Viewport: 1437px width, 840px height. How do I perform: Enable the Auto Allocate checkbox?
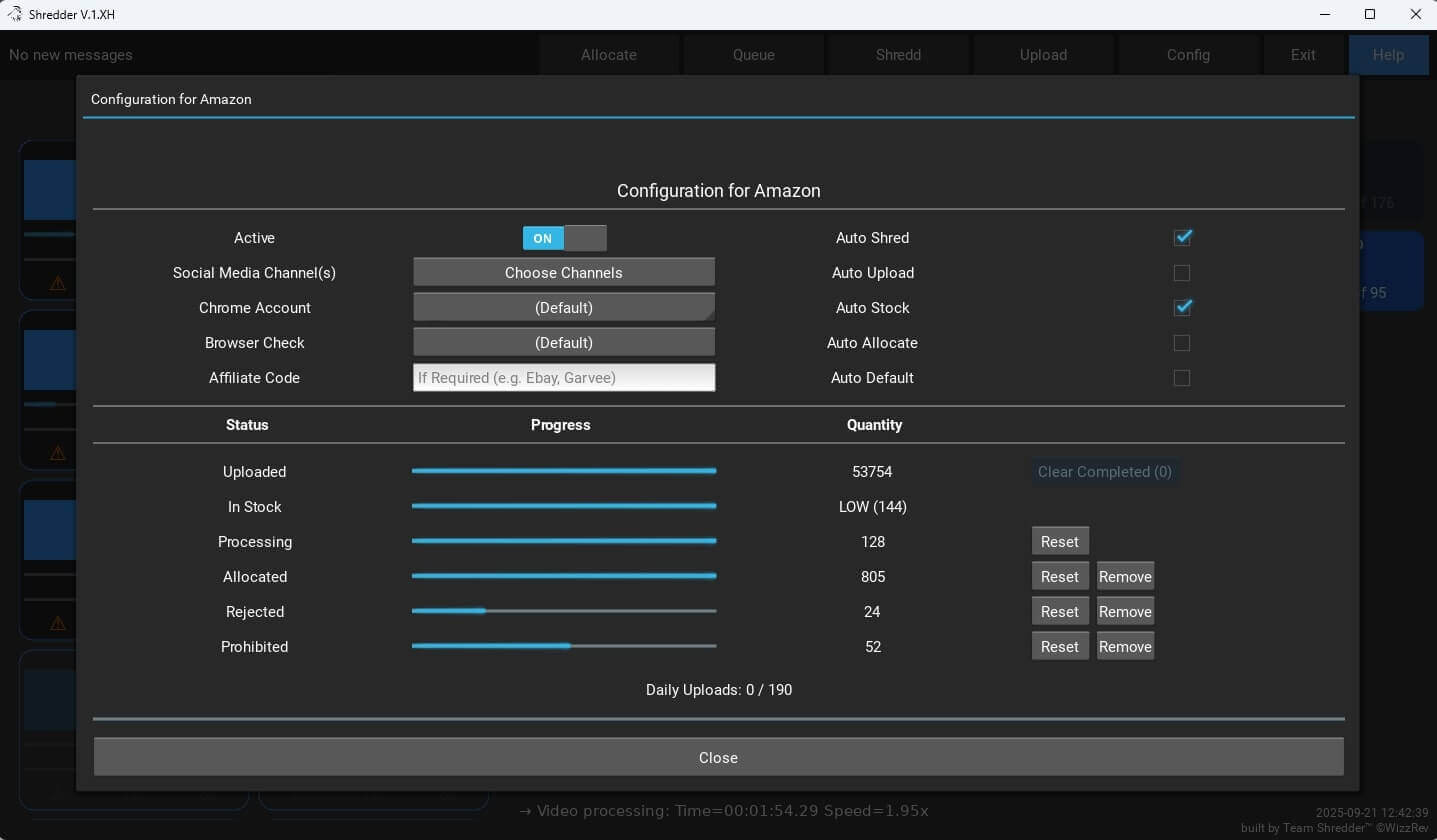coord(1182,343)
